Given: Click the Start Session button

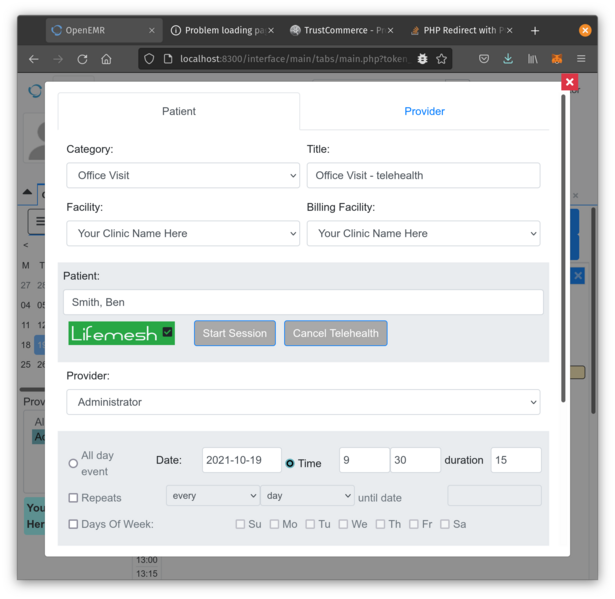Looking at the screenshot, I should (235, 333).
